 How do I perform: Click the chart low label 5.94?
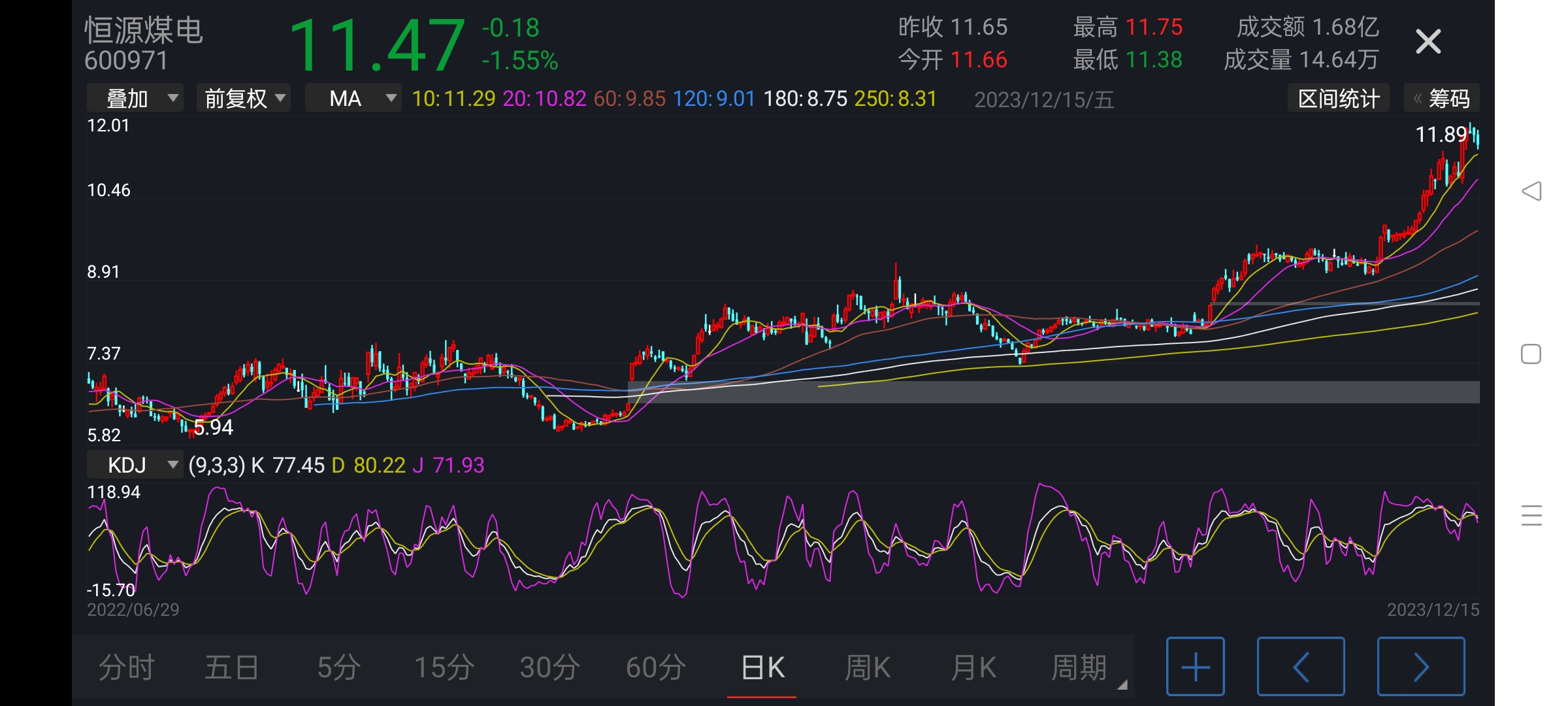214,428
